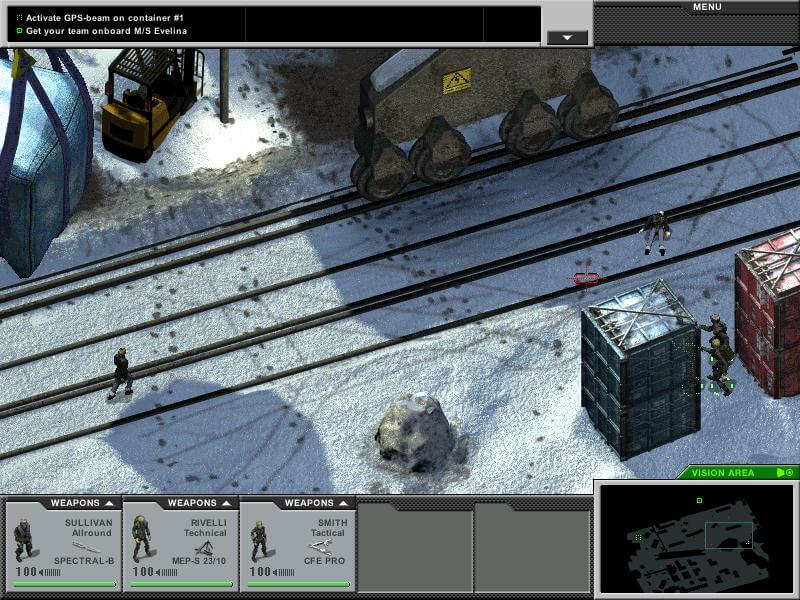Click inside the minimap viewport rectangle
The image size is (800, 600).
[x=729, y=535]
